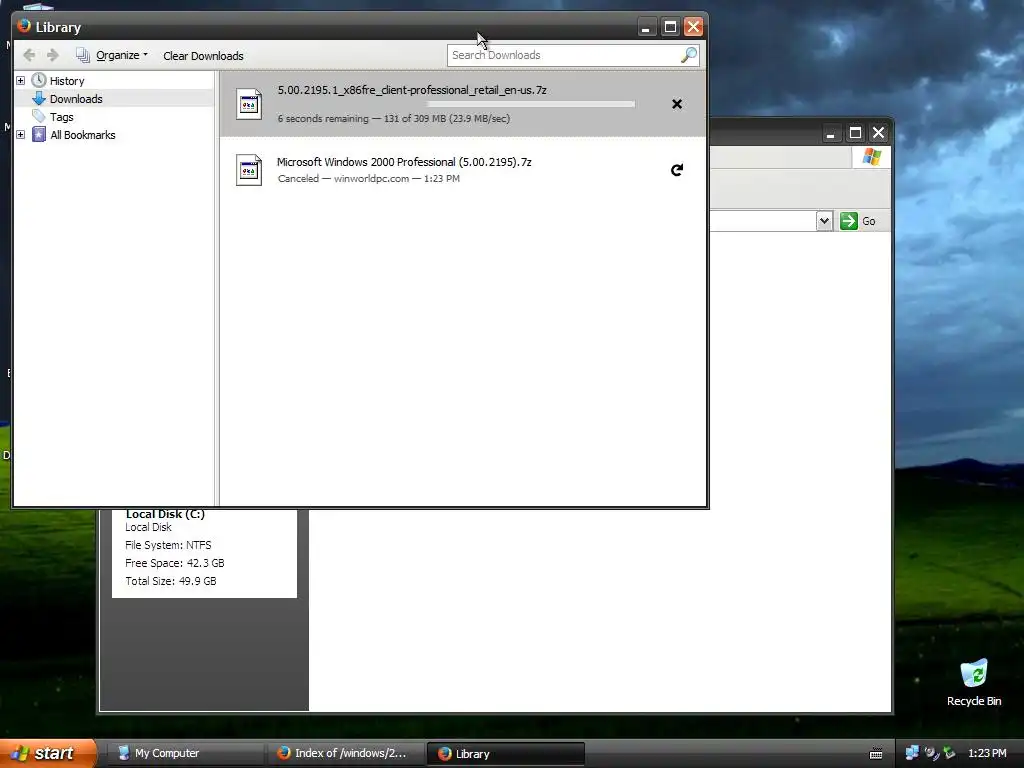The width and height of the screenshot is (1024, 768).
Task: Go back with Library back arrow
Action: pyautogui.click(x=29, y=56)
